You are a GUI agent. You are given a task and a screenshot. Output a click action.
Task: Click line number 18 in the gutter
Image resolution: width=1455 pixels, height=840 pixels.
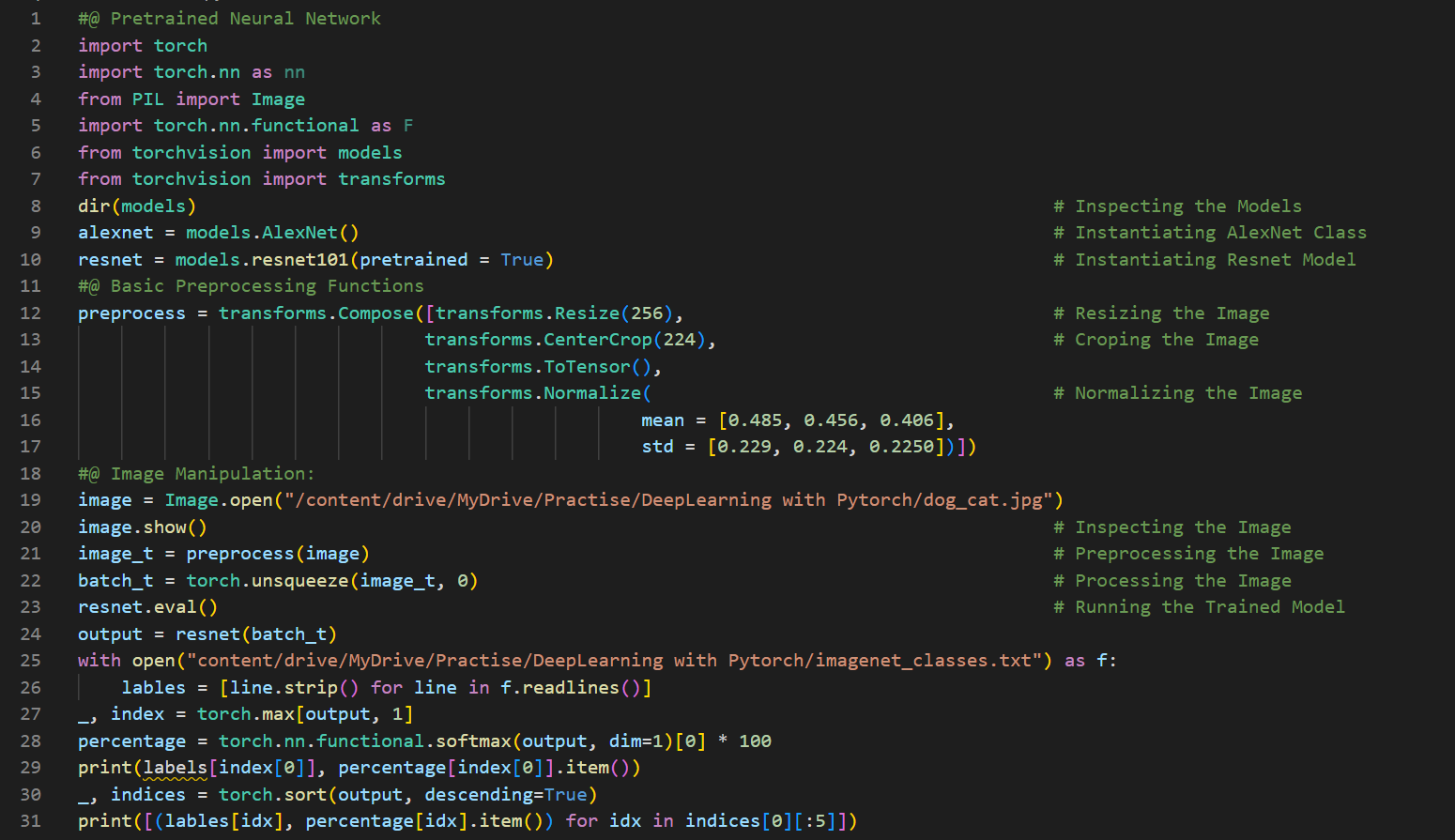coord(31,474)
